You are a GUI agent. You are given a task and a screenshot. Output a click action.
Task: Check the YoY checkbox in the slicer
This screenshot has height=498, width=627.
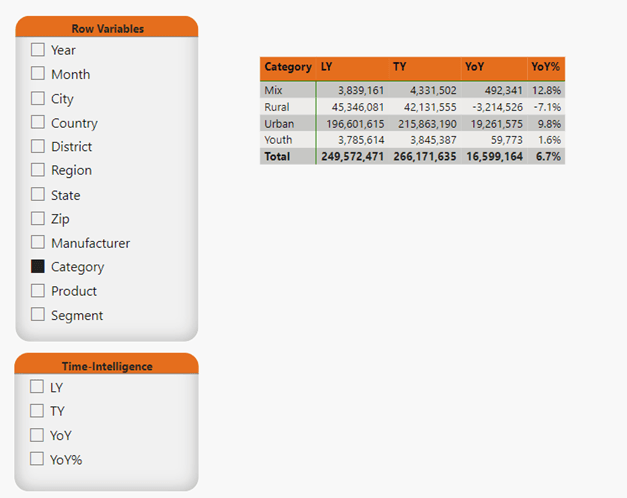pos(37,435)
